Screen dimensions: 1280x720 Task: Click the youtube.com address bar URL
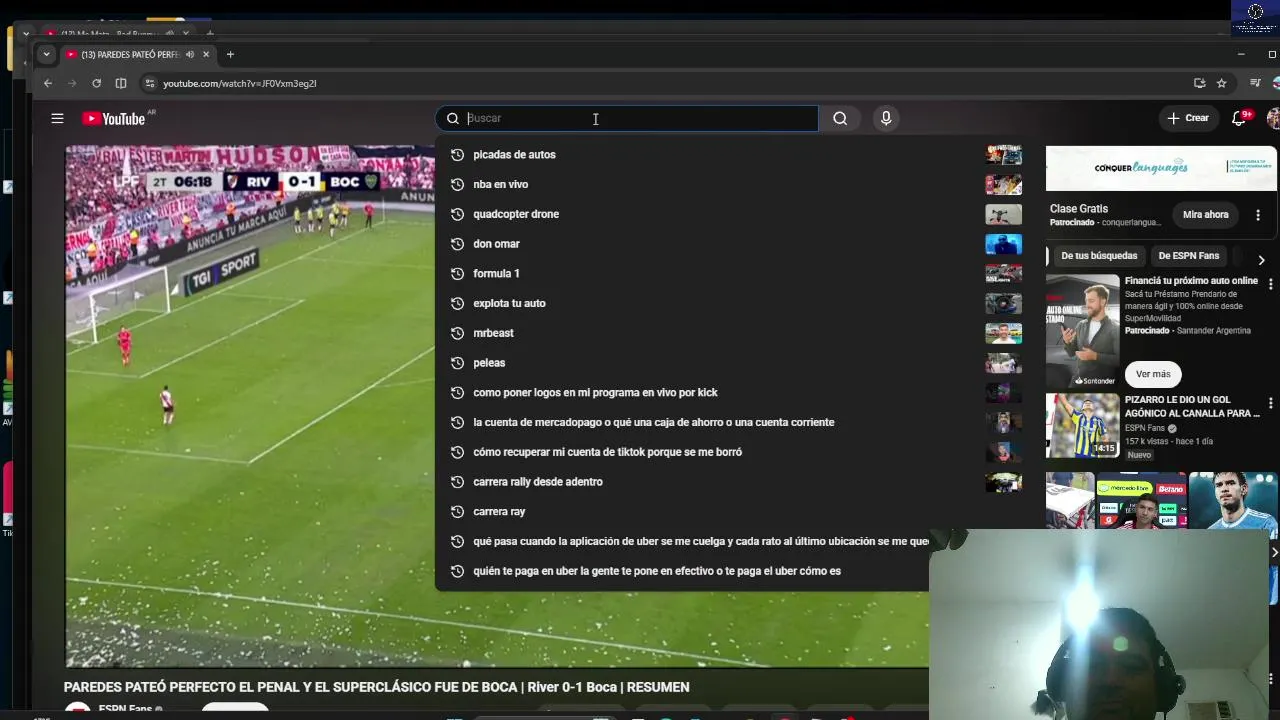click(x=240, y=84)
